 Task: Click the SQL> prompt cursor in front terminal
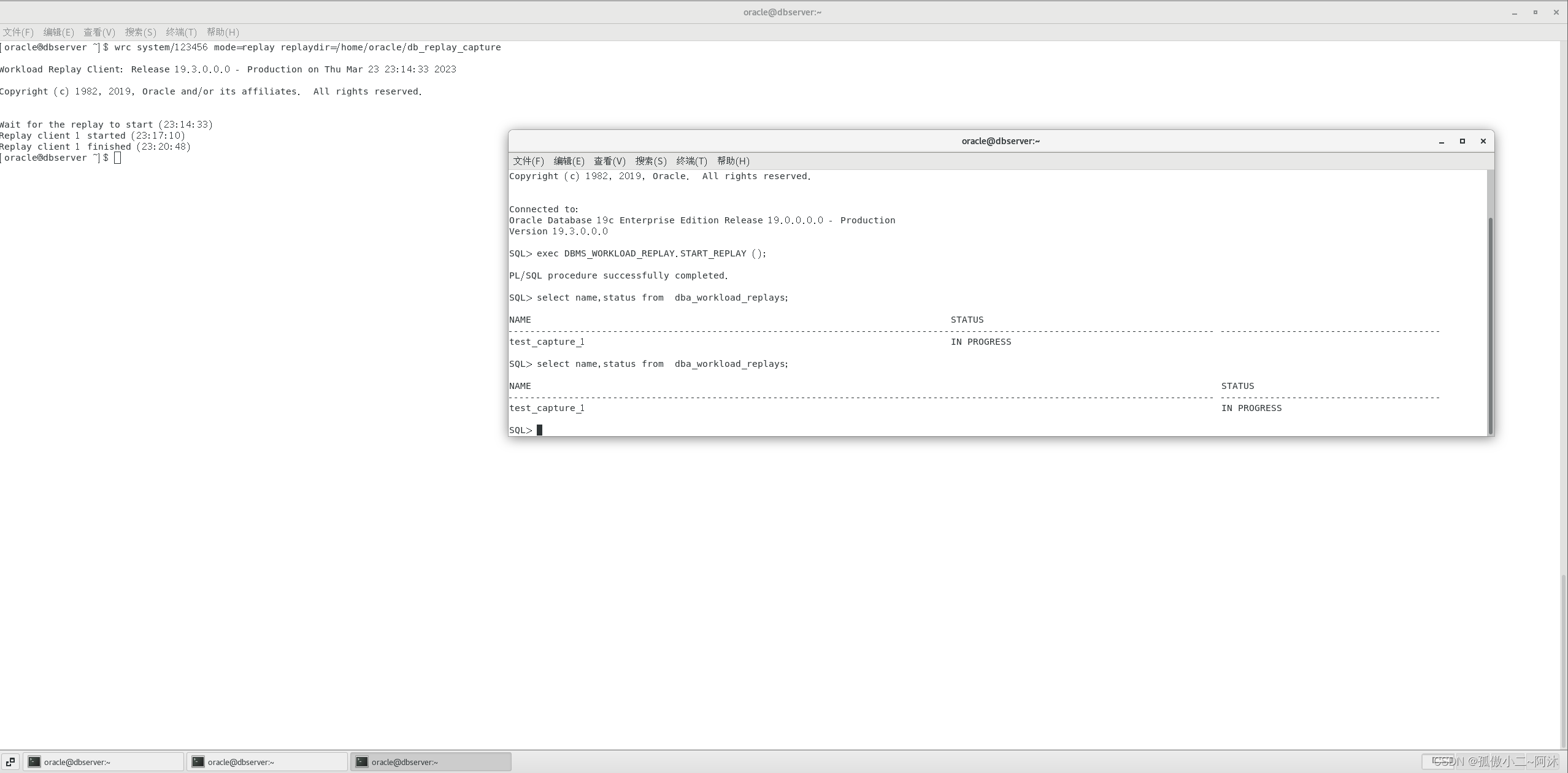click(x=540, y=430)
